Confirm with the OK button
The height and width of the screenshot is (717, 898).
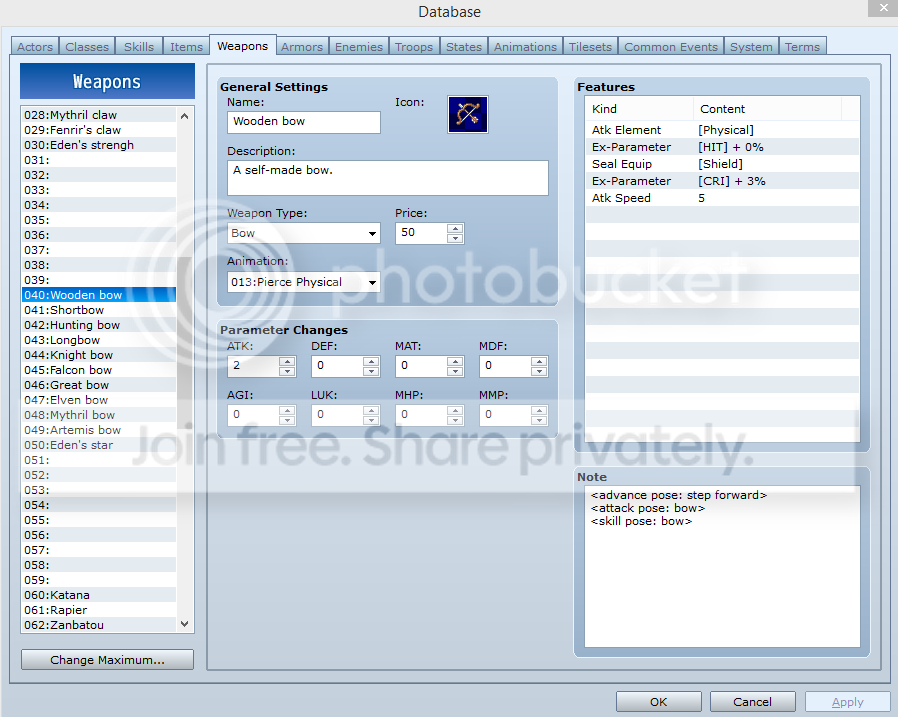coord(659,702)
